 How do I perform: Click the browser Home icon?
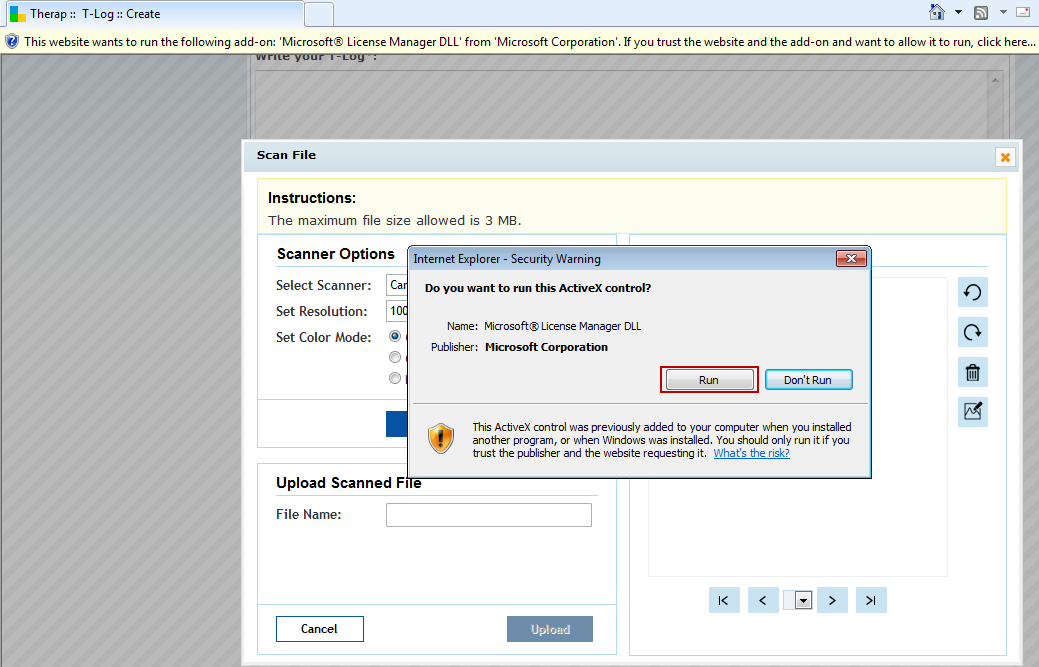point(937,12)
